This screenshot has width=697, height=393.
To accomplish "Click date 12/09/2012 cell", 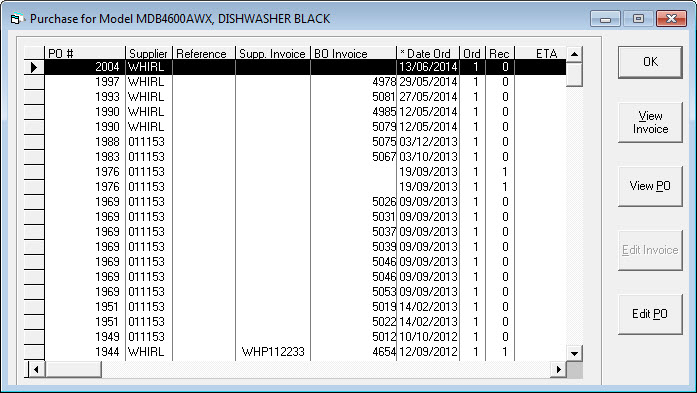I will pos(428,352).
